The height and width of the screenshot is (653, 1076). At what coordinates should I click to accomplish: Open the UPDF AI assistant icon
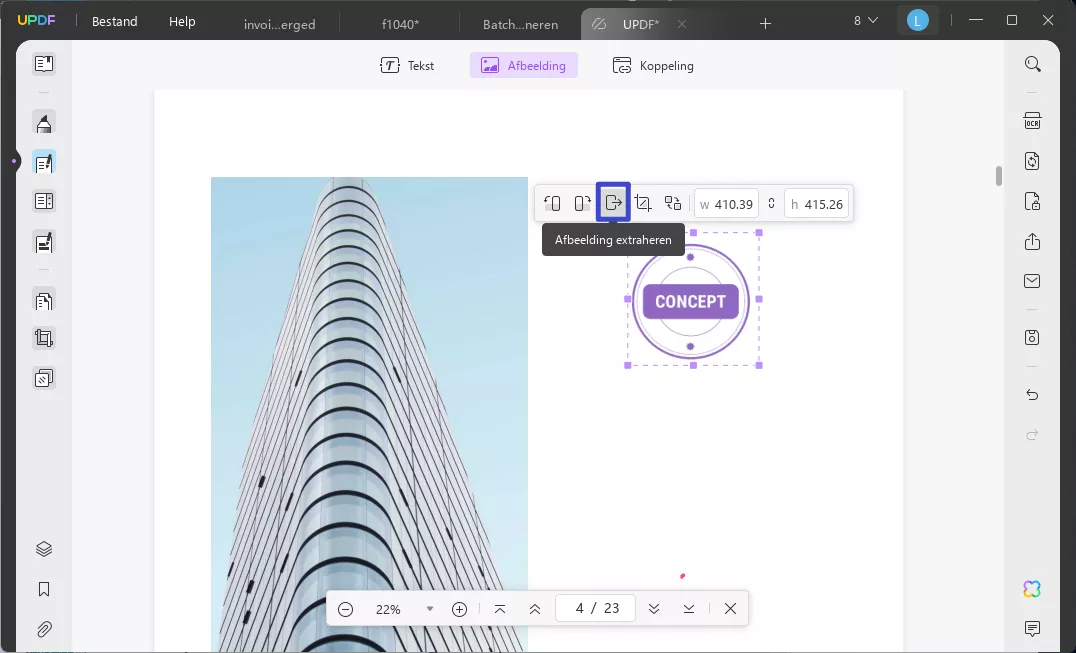click(x=1032, y=589)
